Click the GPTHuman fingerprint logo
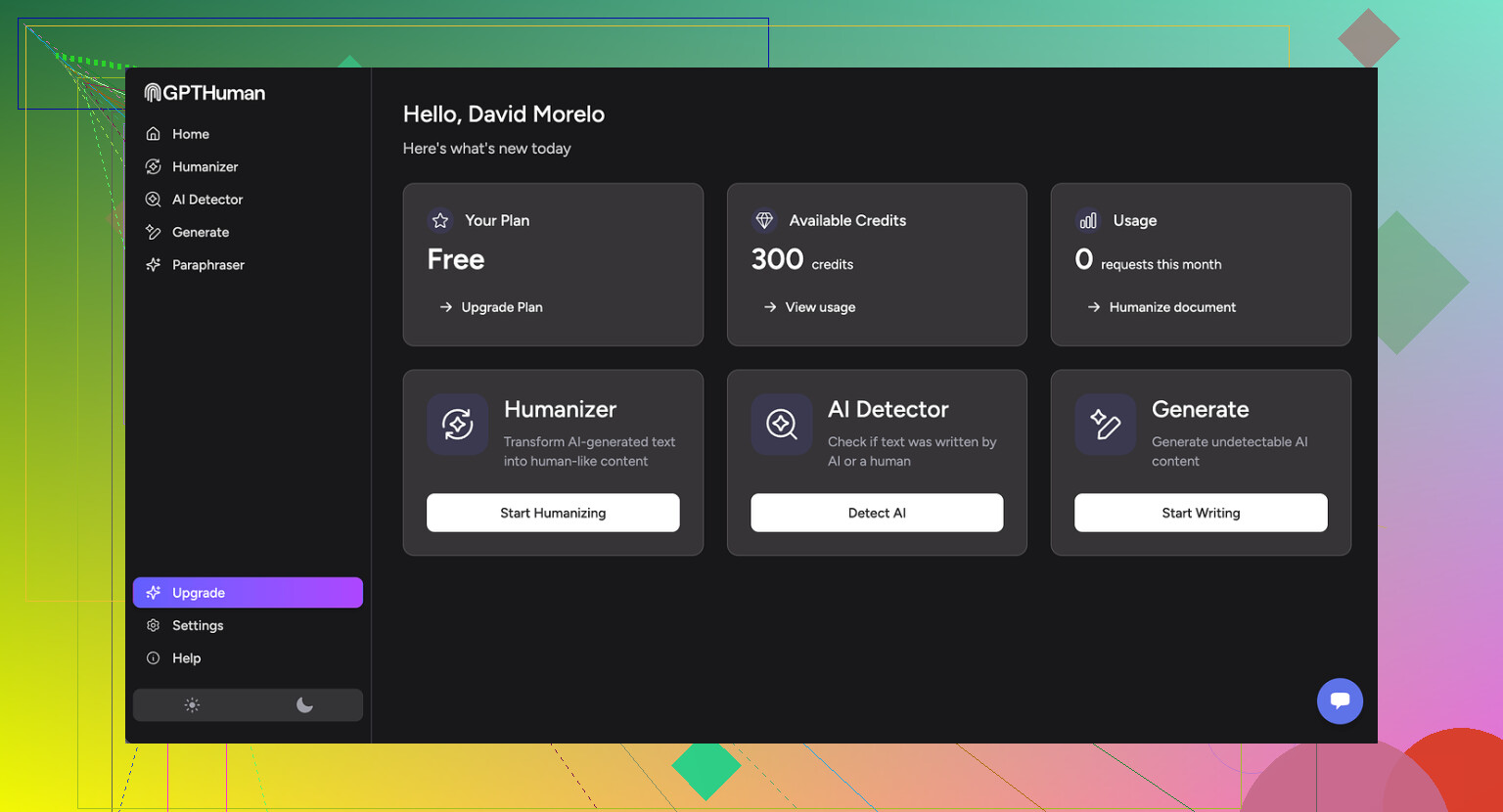This screenshot has height=812, width=1503. tap(153, 93)
